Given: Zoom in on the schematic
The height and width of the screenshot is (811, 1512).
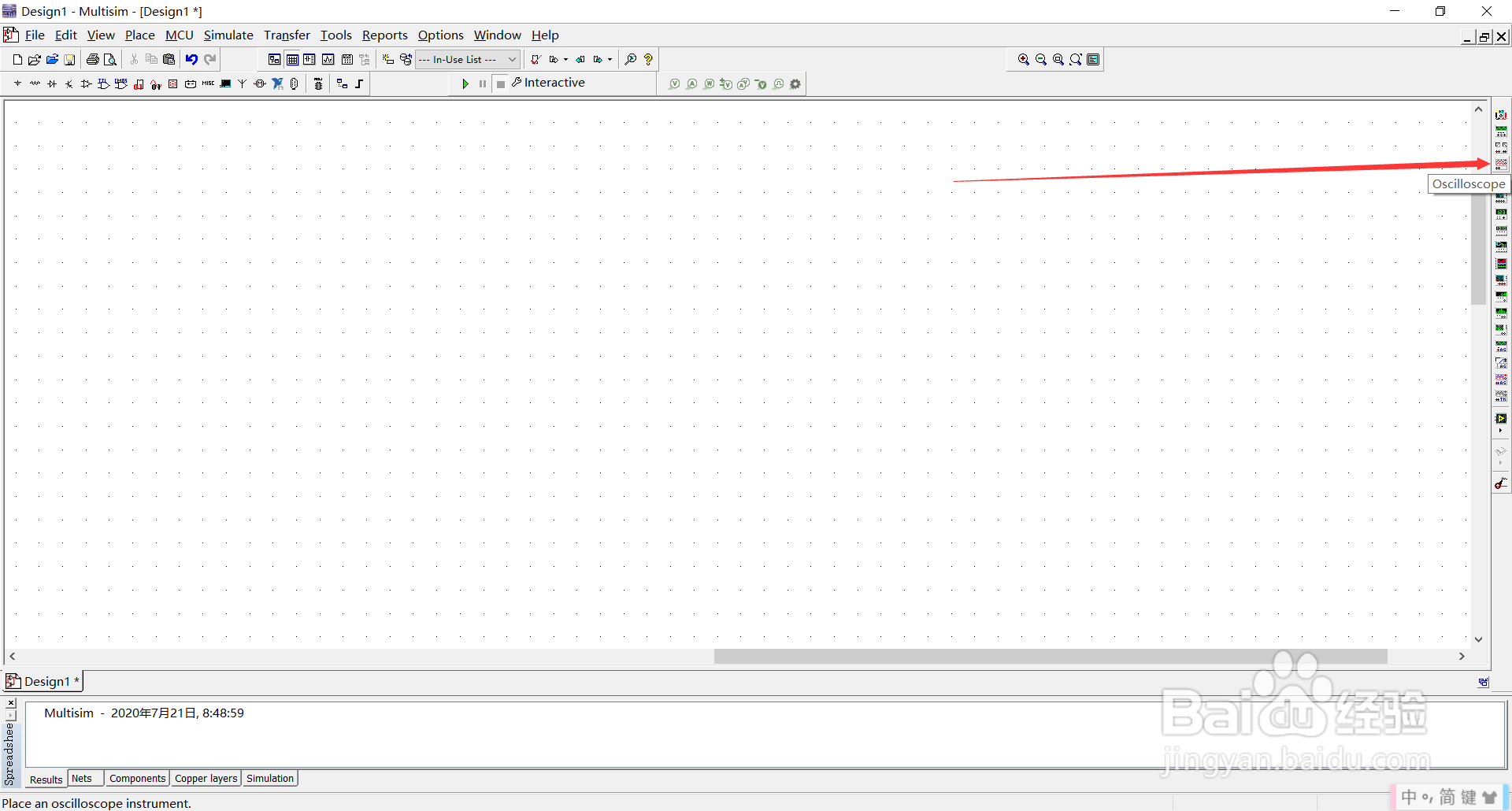Looking at the screenshot, I should pos(1024,59).
